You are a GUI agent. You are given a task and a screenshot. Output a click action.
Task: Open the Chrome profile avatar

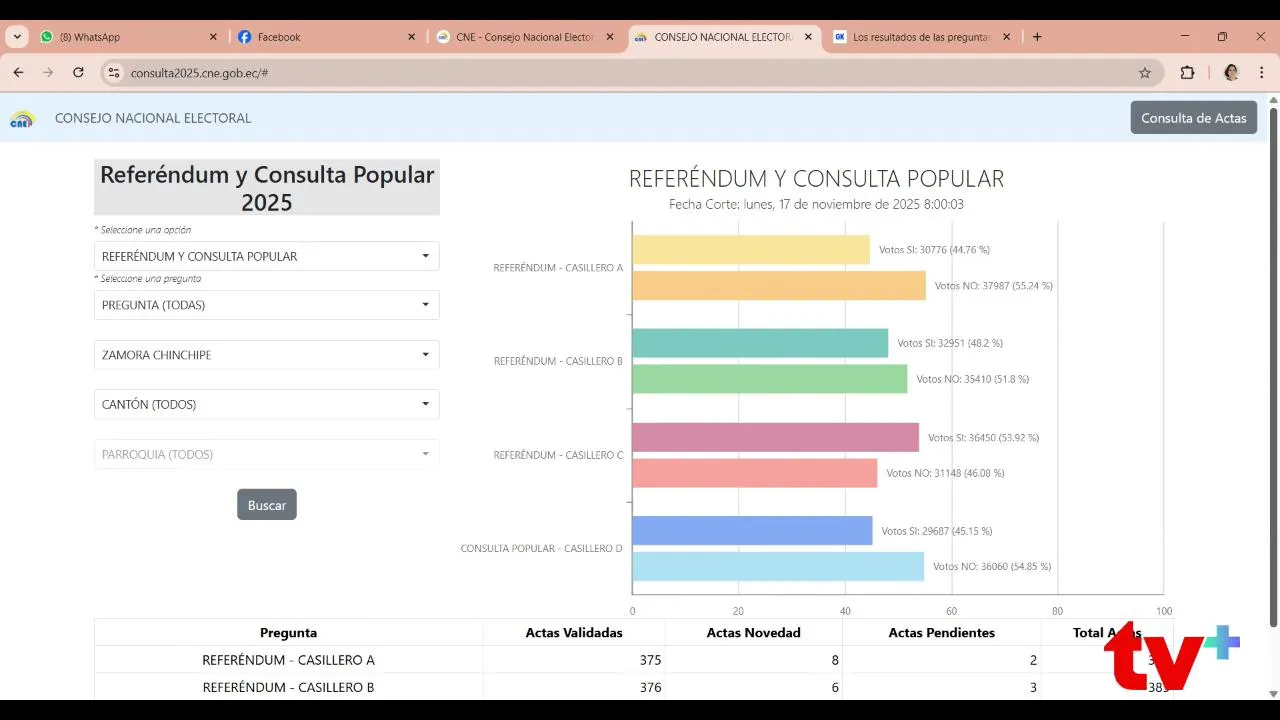click(1231, 73)
